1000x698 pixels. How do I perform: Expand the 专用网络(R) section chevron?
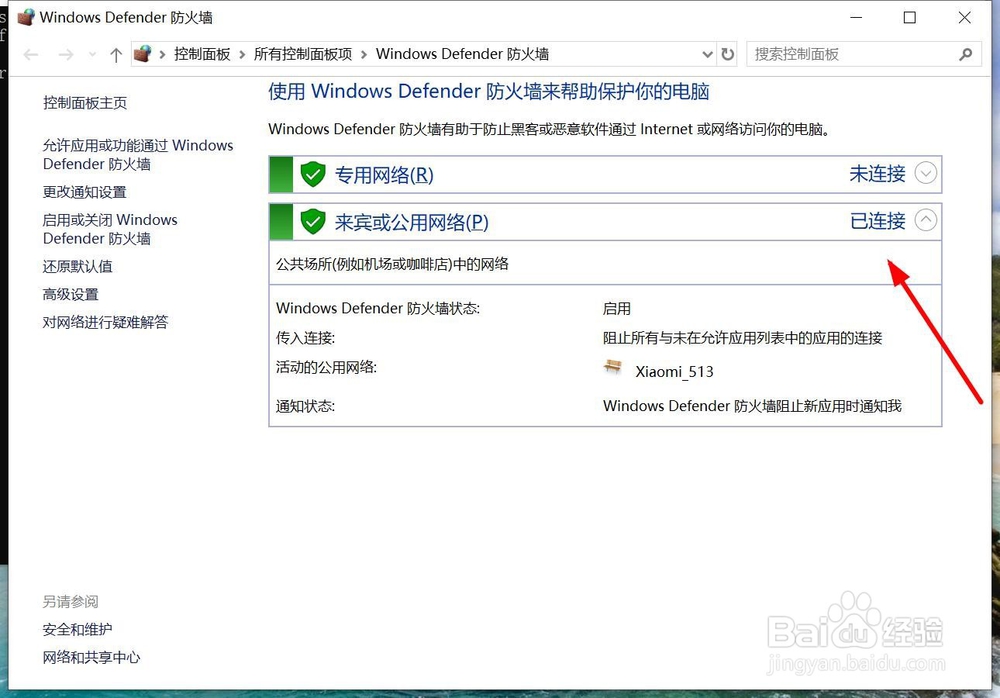[926, 173]
